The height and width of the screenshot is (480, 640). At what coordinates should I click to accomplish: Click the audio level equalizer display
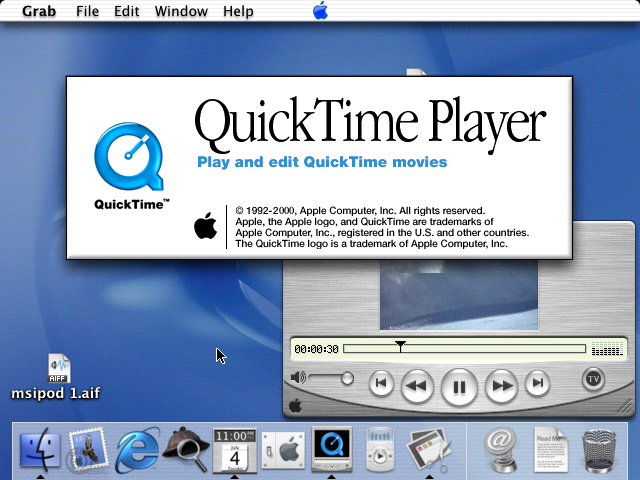tap(607, 349)
